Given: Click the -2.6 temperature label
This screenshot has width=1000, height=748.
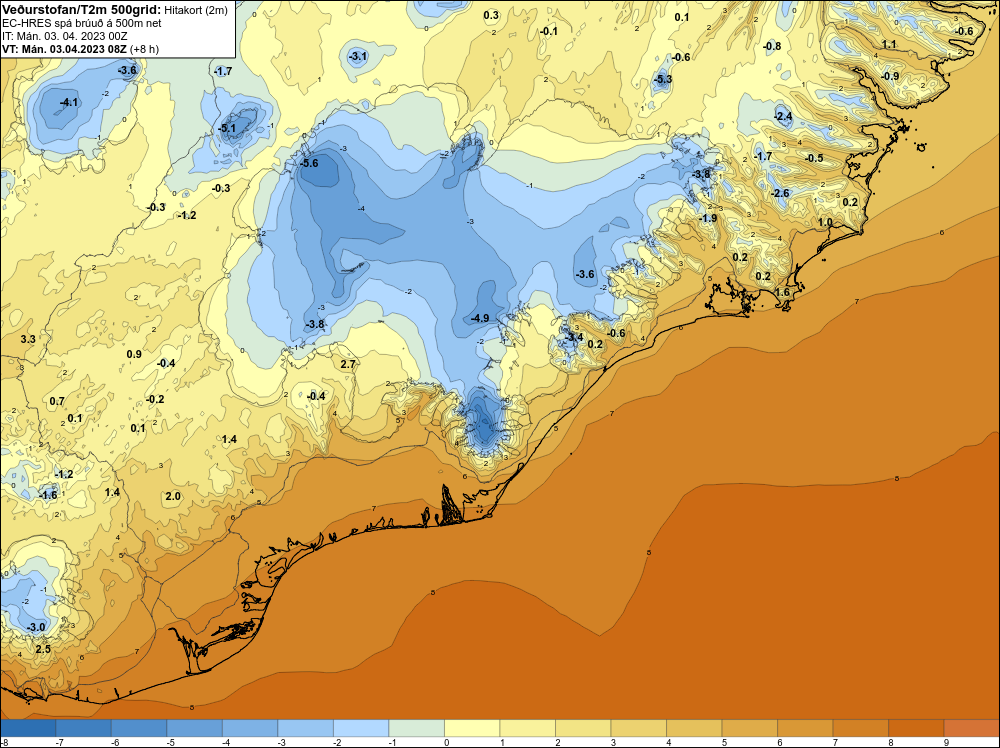Looking at the screenshot, I should [780, 193].
